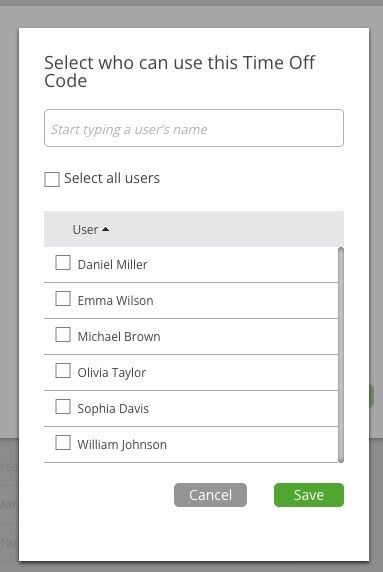Click the name William Johnson
The height and width of the screenshot is (572, 383).
coord(122,445)
